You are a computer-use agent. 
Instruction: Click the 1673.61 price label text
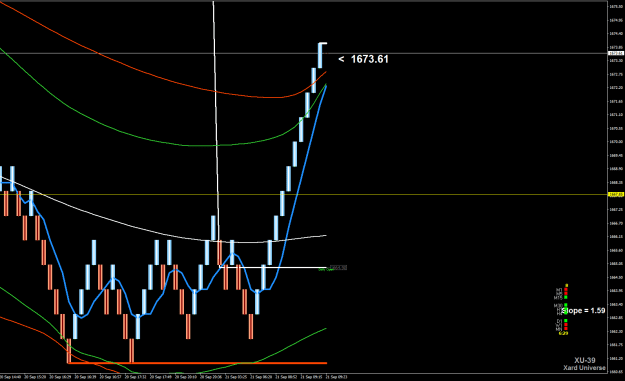pyautogui.click(x=369, y=59)
